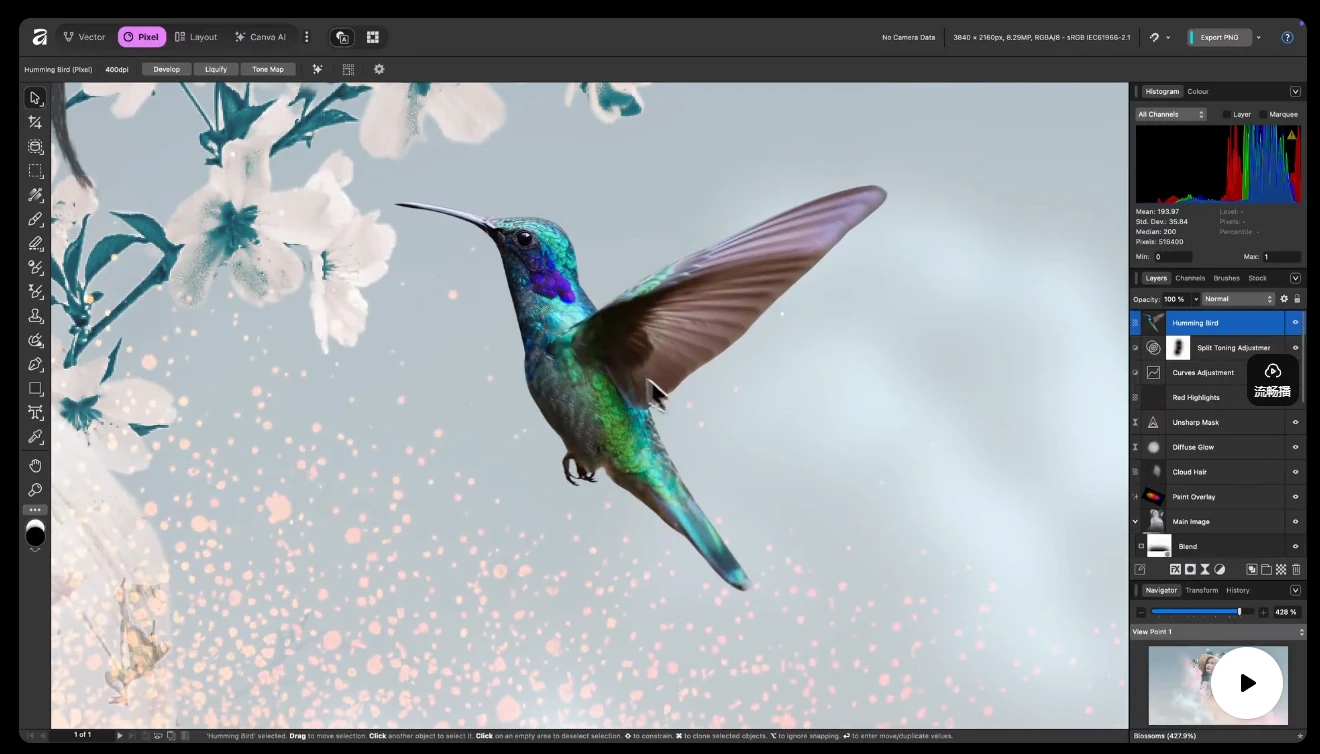Select the Colour Picker eyedropper tool
The image size is (1320, 754).
tap(35, 437)
